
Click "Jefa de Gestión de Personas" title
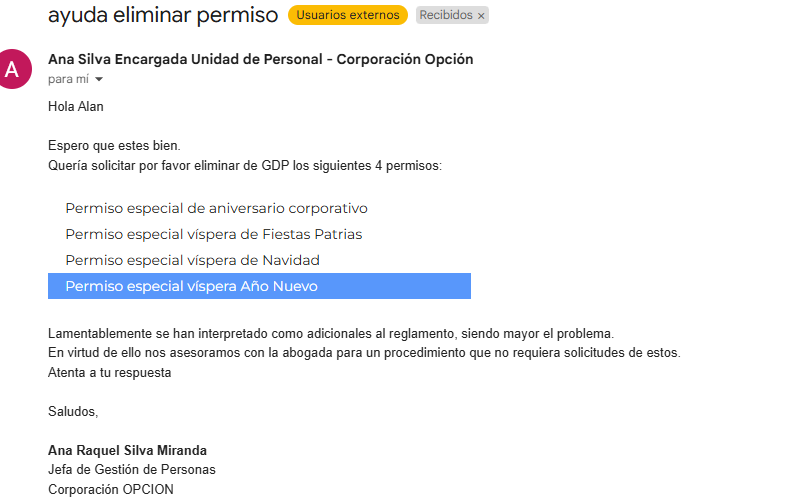point(132,470)
